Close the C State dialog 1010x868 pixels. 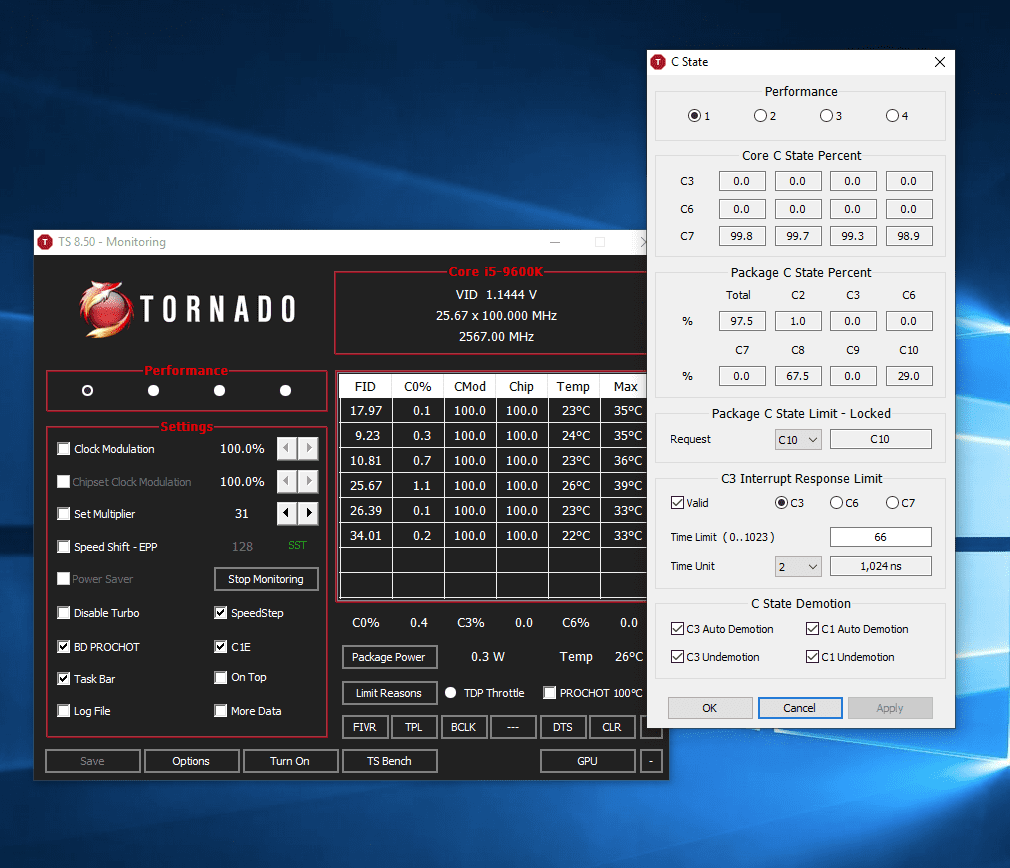940,62
